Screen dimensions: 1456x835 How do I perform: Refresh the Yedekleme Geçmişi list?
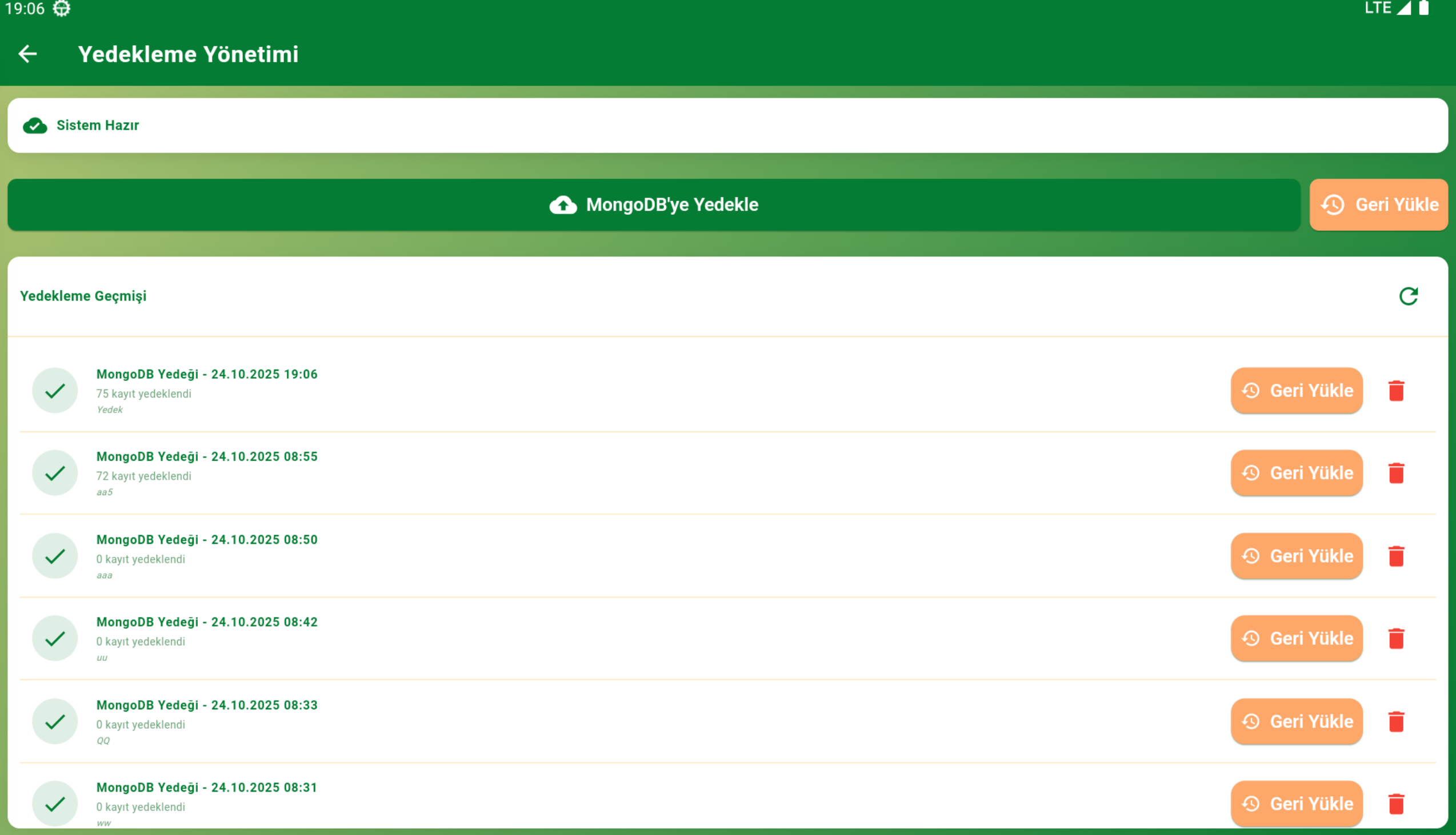(x=1408, y=296)
